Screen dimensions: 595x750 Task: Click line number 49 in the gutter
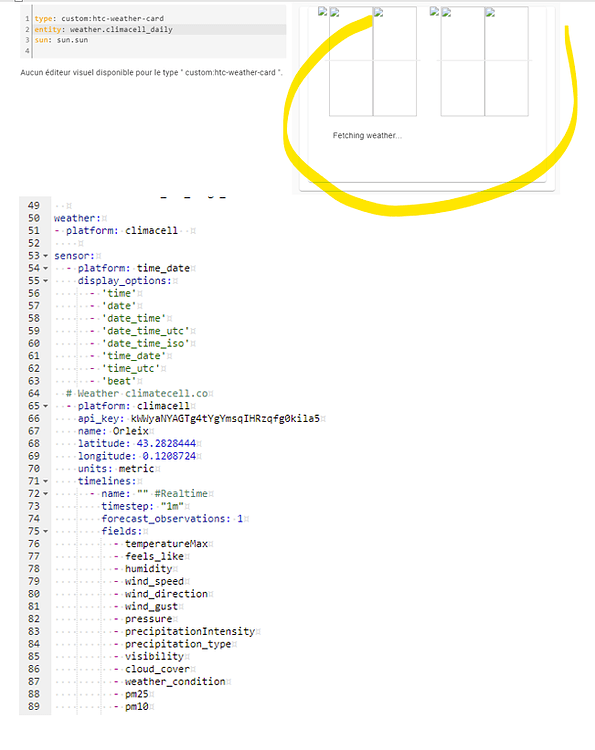click(33, 206)
